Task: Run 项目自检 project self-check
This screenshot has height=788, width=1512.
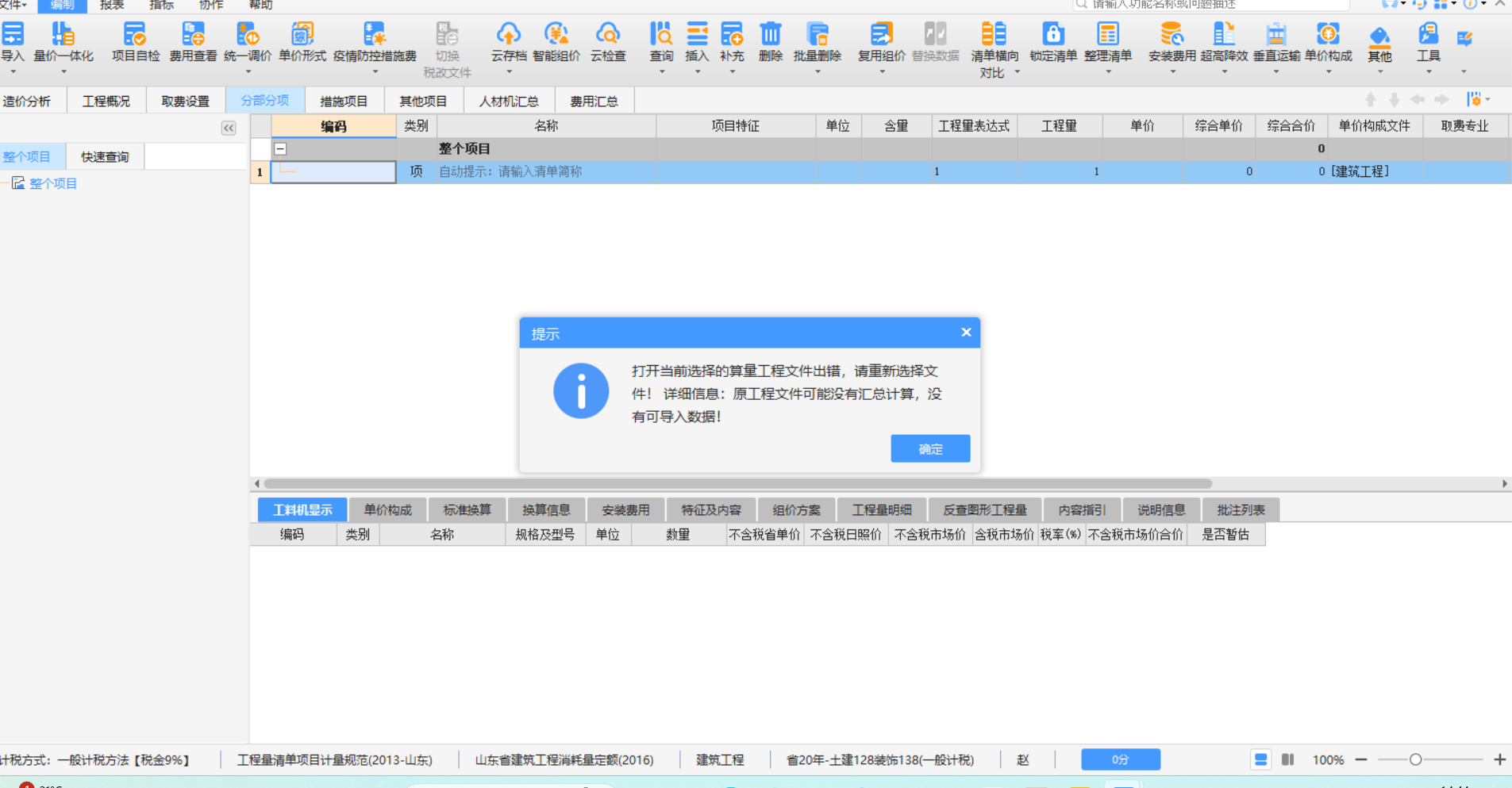Action: tap(136, 41)
